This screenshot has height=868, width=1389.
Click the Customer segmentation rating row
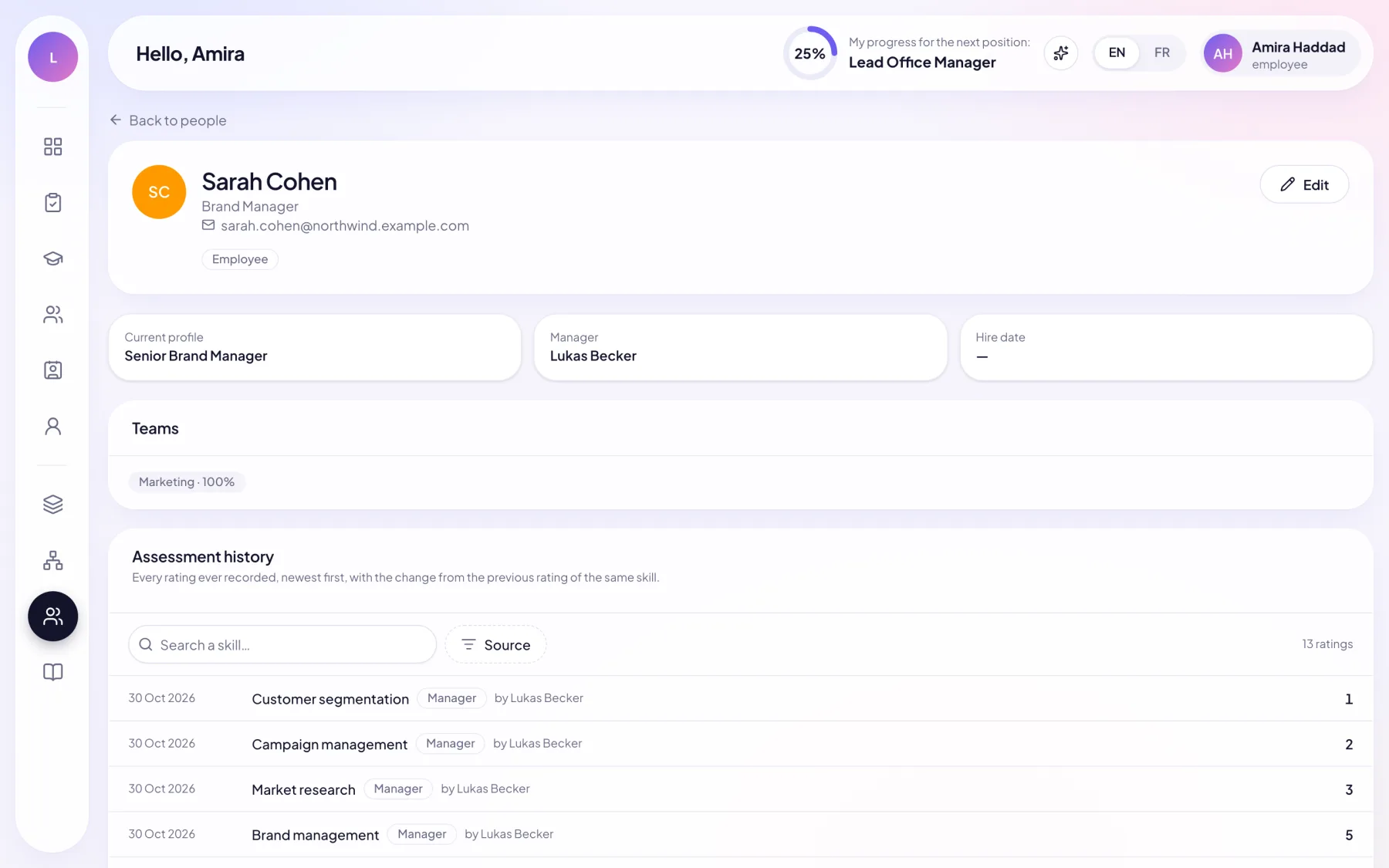pyautogui.click(x=741, y=698)
